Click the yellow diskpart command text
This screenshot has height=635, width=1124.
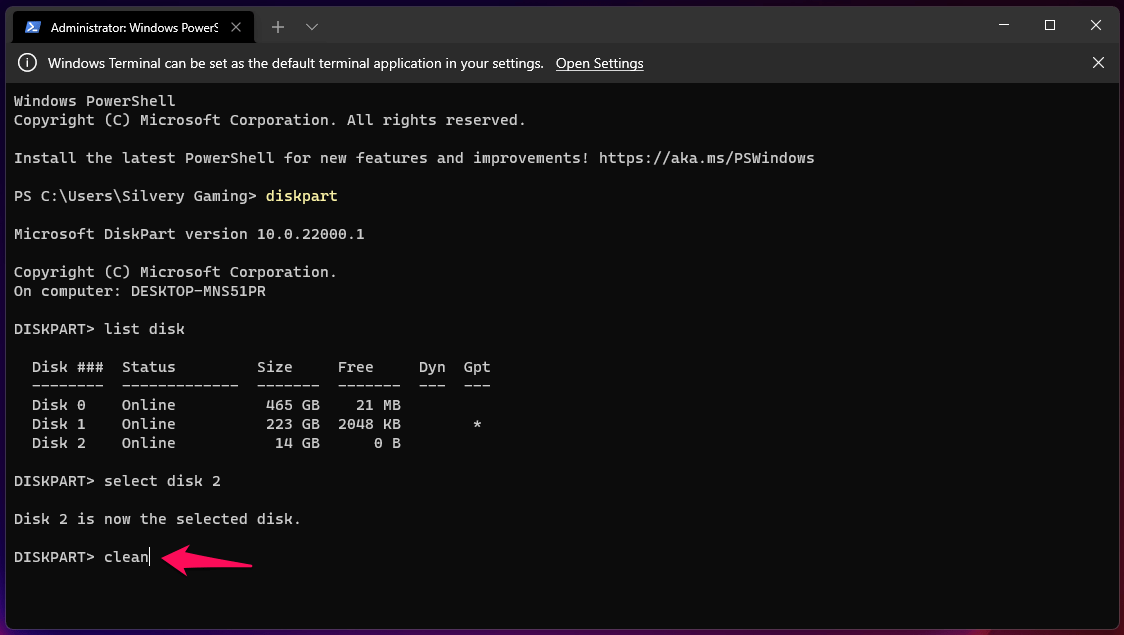coord(301,196)
